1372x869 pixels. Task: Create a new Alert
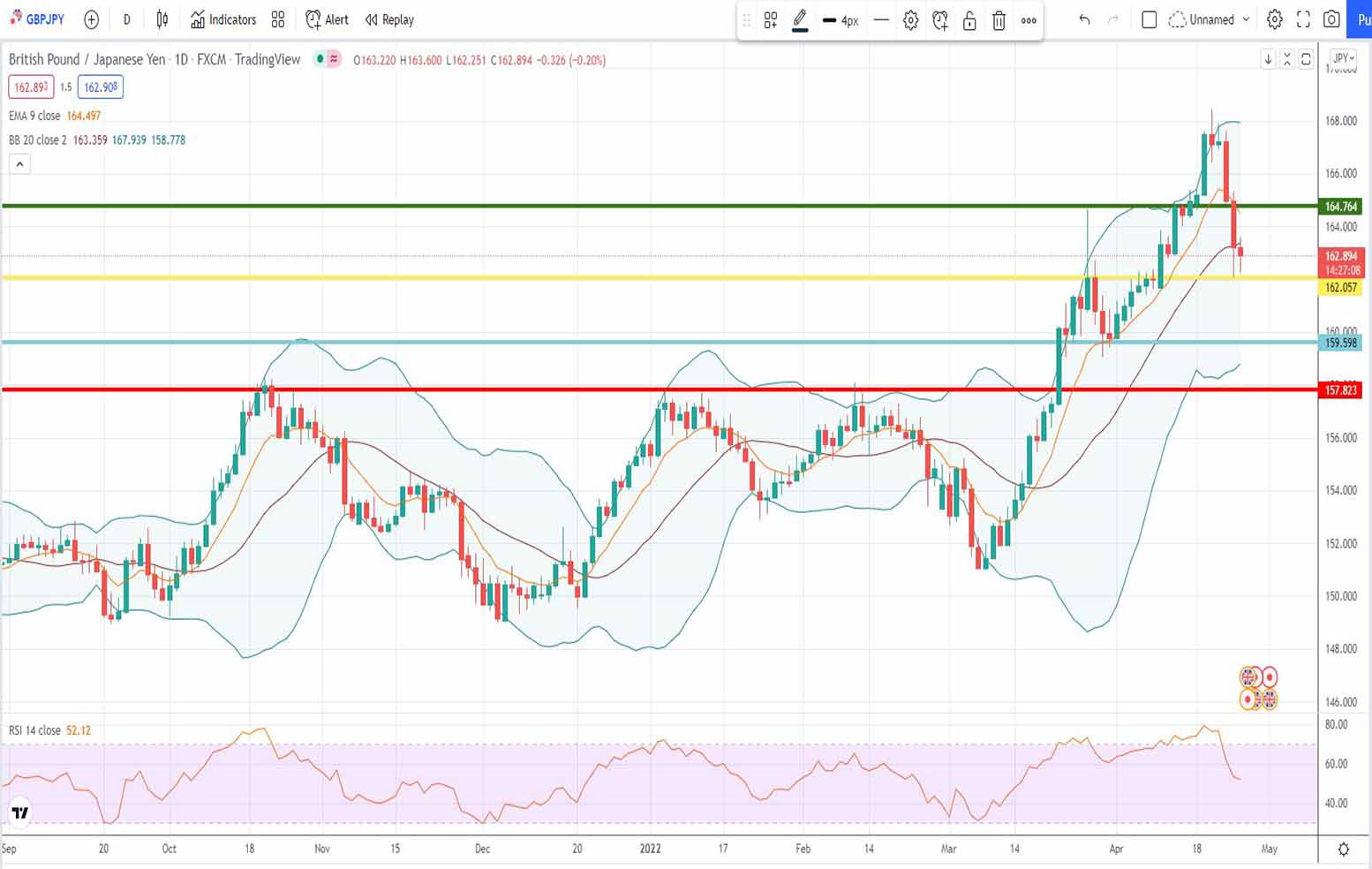(x=327, y=19)
